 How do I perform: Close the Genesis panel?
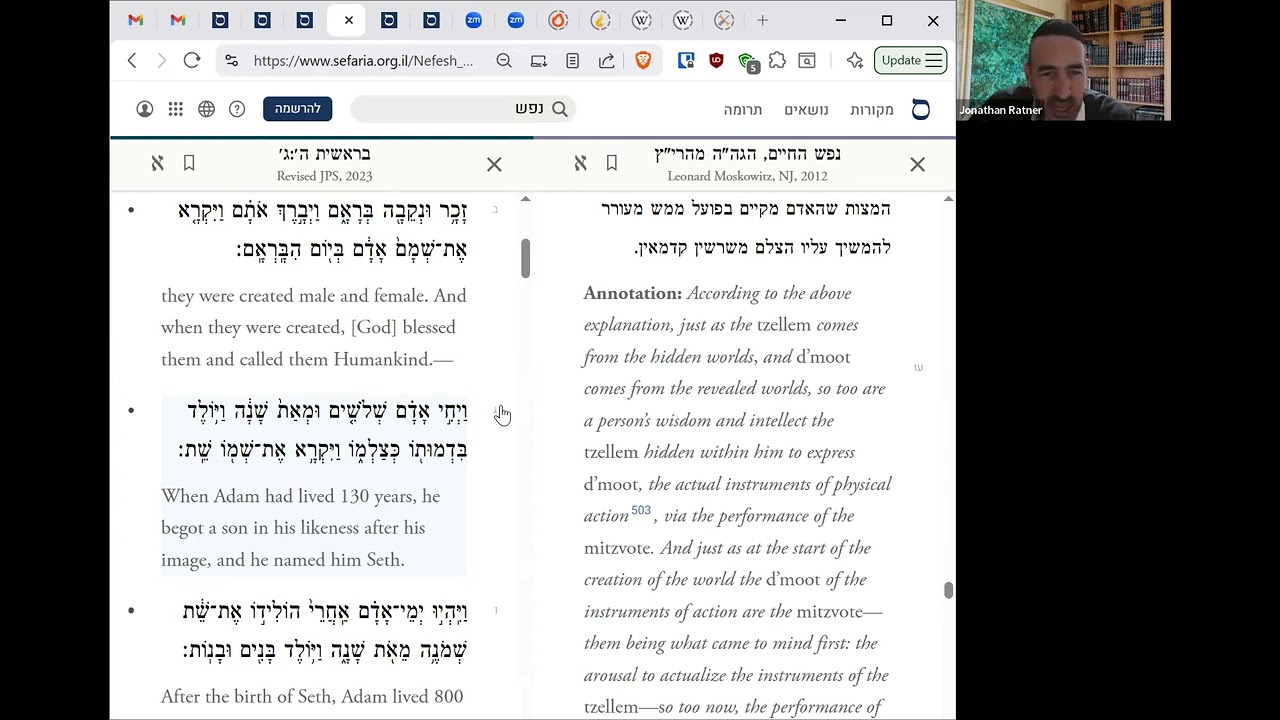(494, 164)
